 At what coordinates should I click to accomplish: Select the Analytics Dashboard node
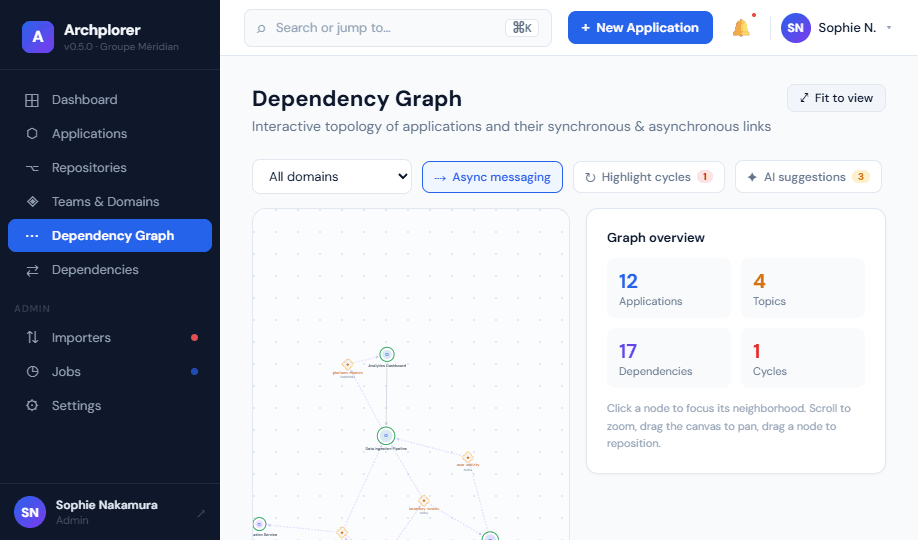point(386,354)
